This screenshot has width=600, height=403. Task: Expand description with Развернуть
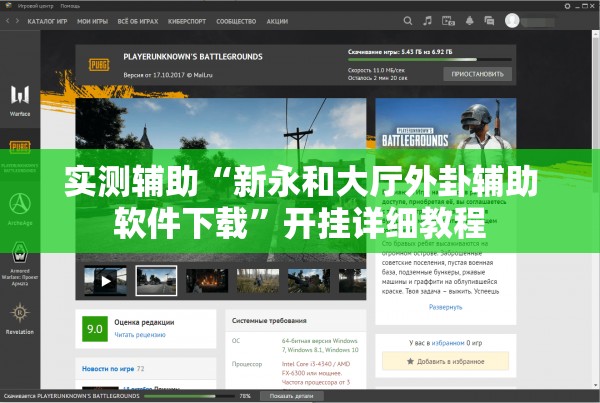[445, 307]
